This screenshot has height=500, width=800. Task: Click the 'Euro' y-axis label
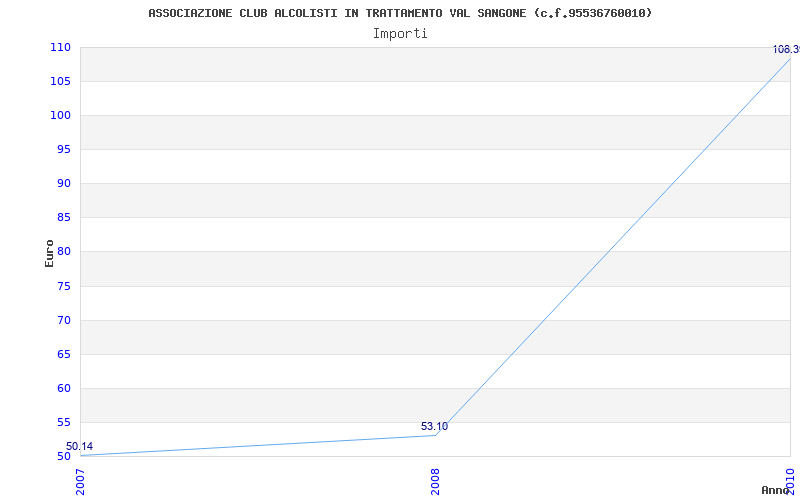(49, 253)
